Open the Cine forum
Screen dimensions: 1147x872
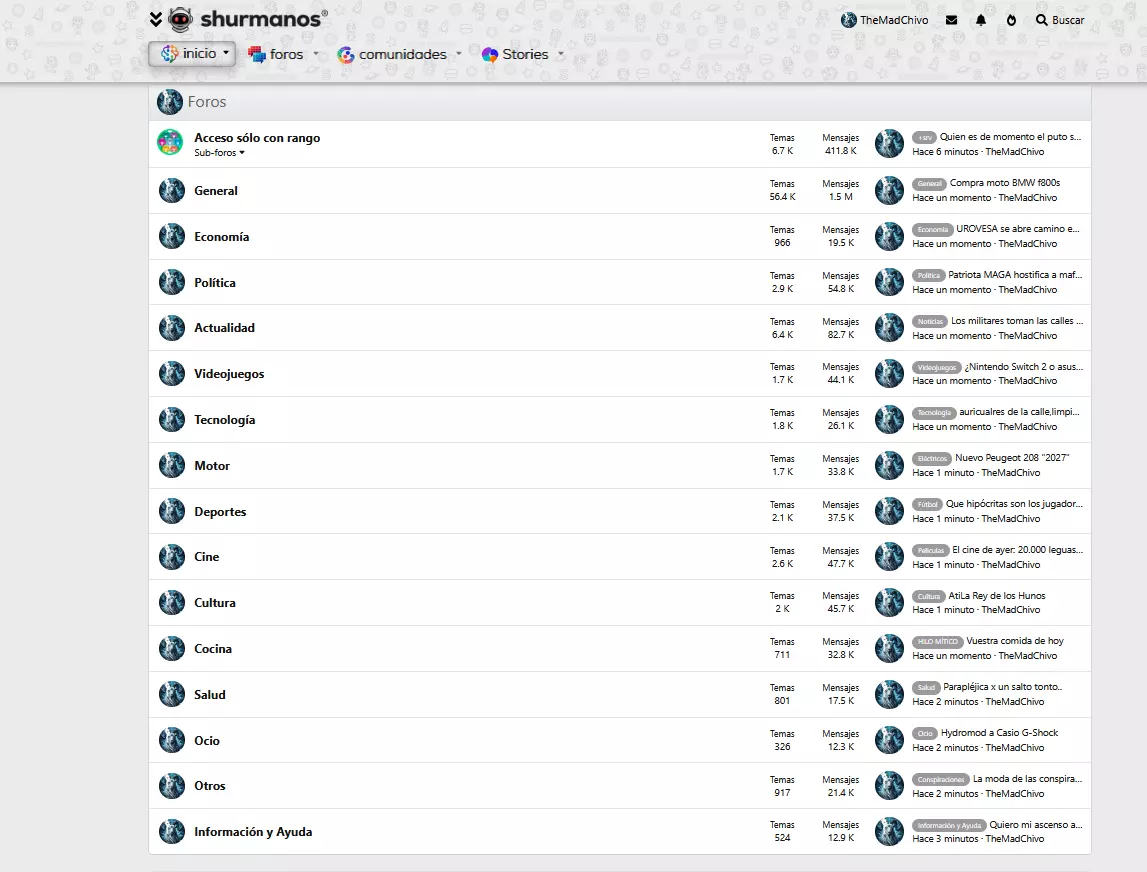(x=206, y=557)
